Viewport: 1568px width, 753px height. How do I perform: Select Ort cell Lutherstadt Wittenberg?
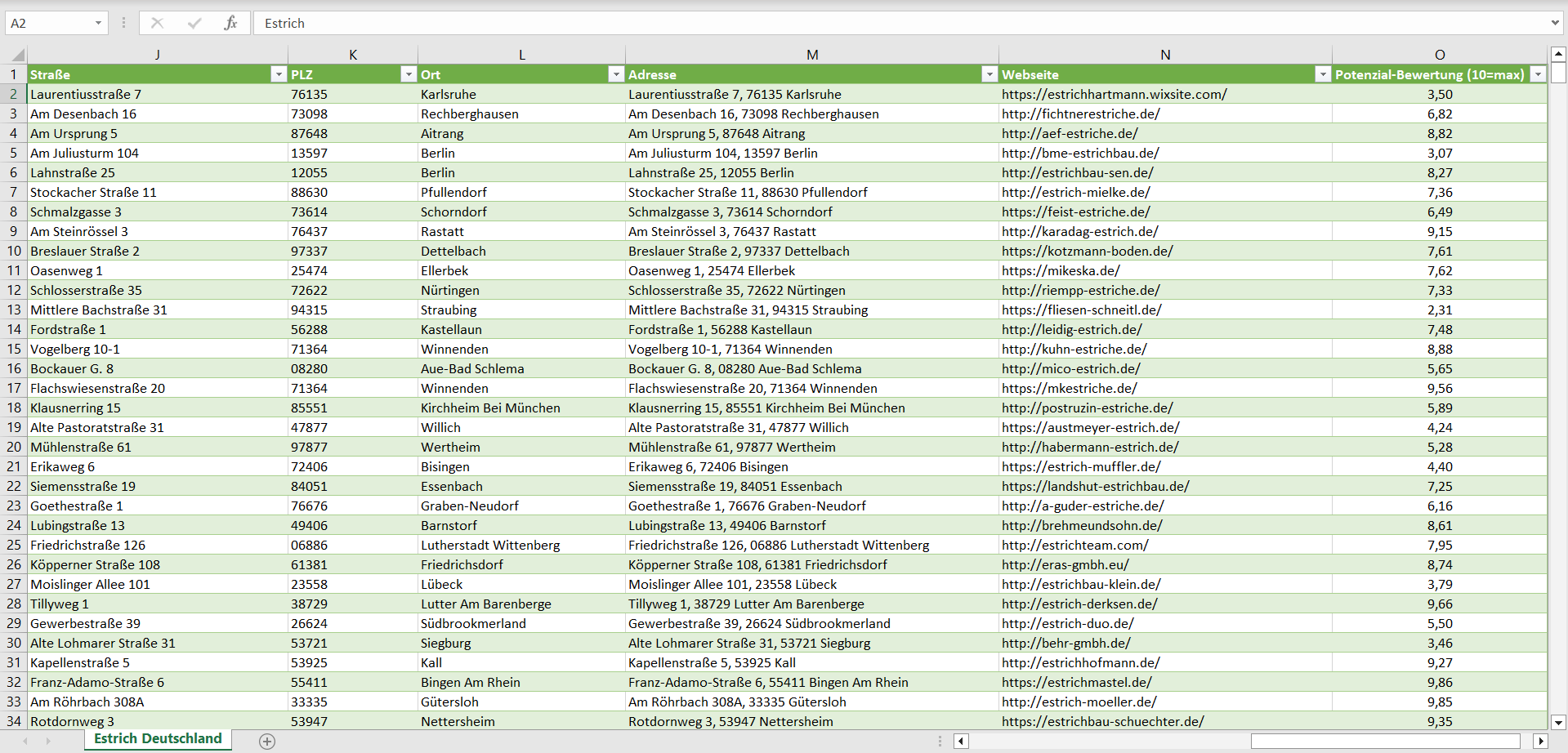pyautogui.click(x=521, y=545)
